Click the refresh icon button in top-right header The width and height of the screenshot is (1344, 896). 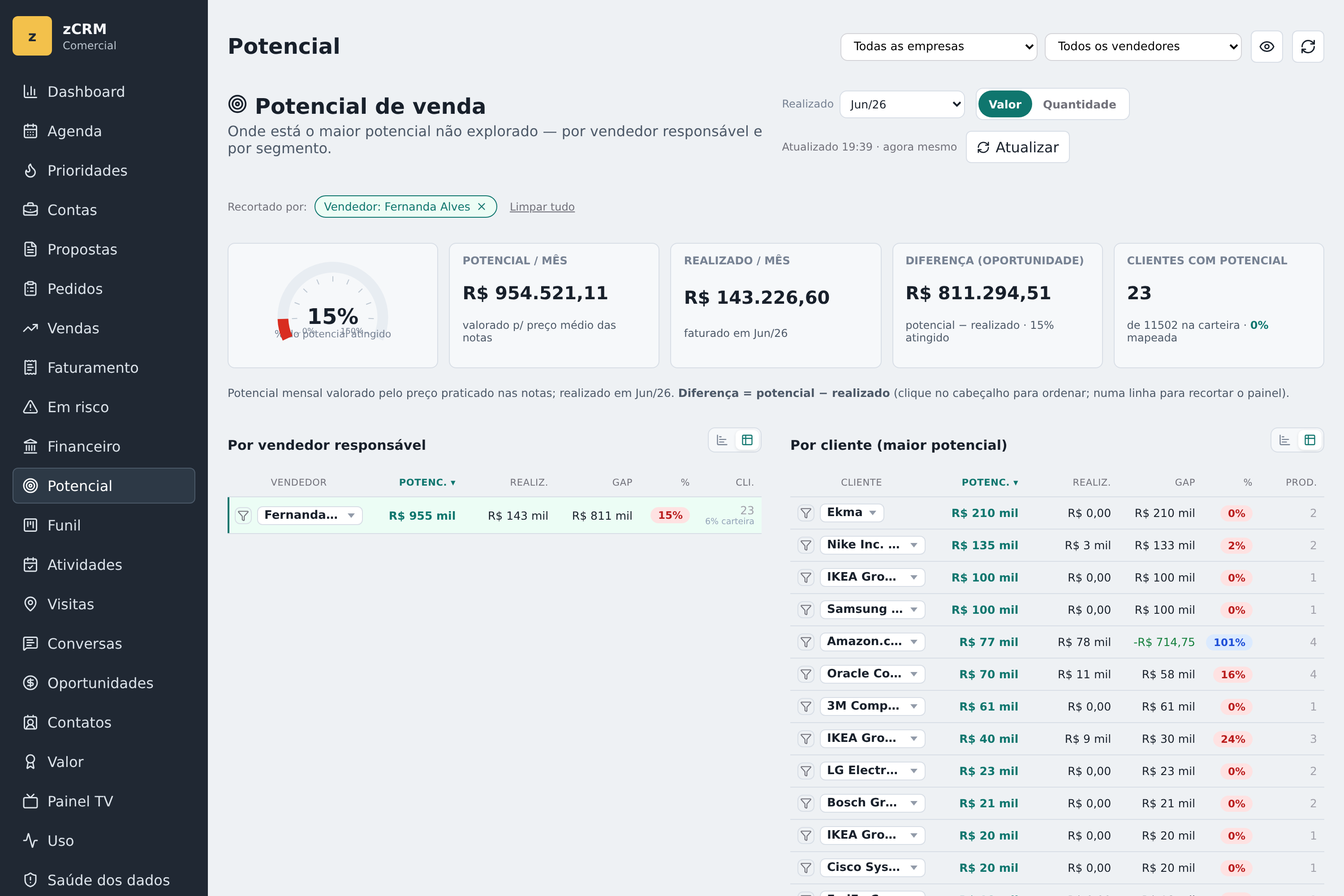pos(1308,47)
